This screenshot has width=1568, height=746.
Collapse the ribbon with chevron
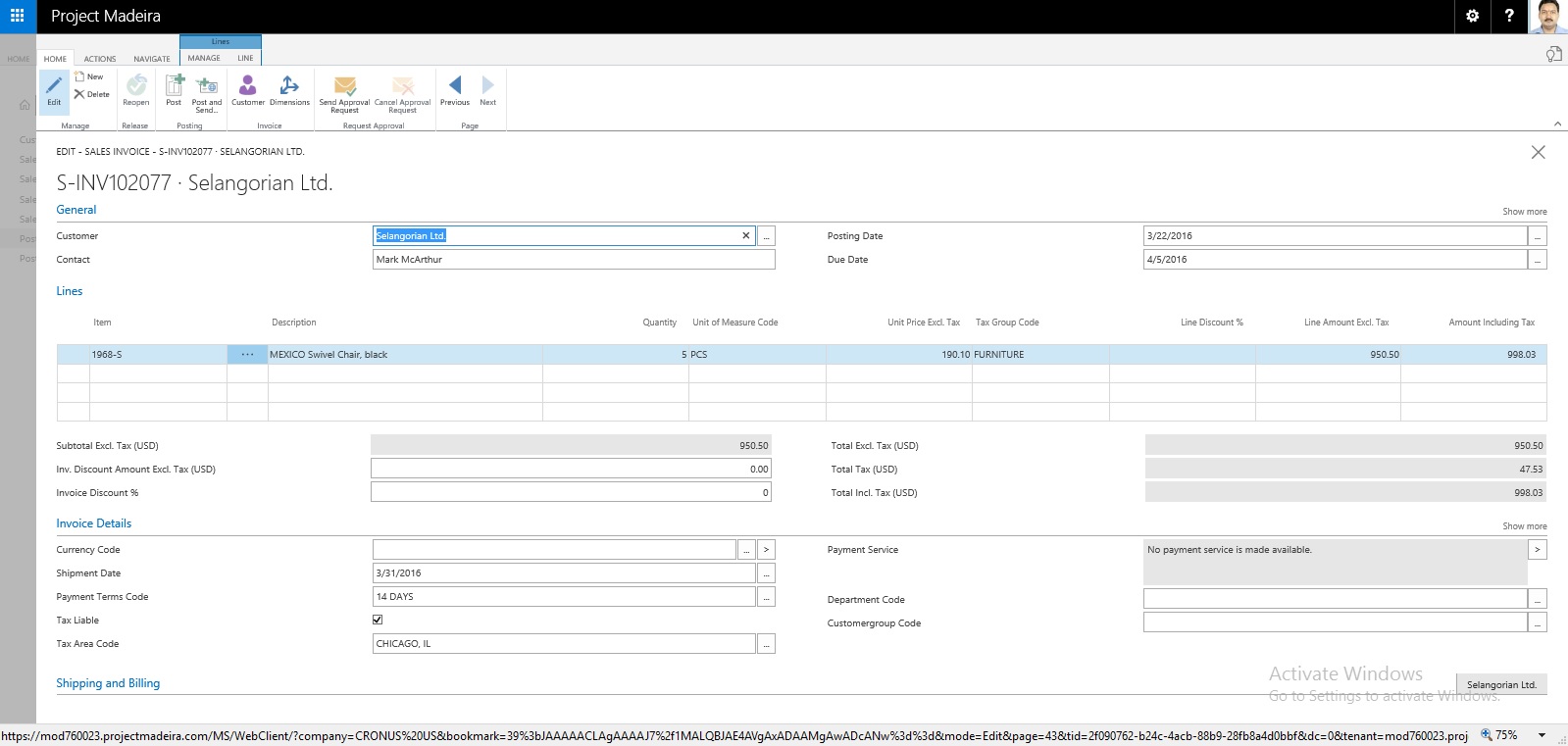(1557, 124)
